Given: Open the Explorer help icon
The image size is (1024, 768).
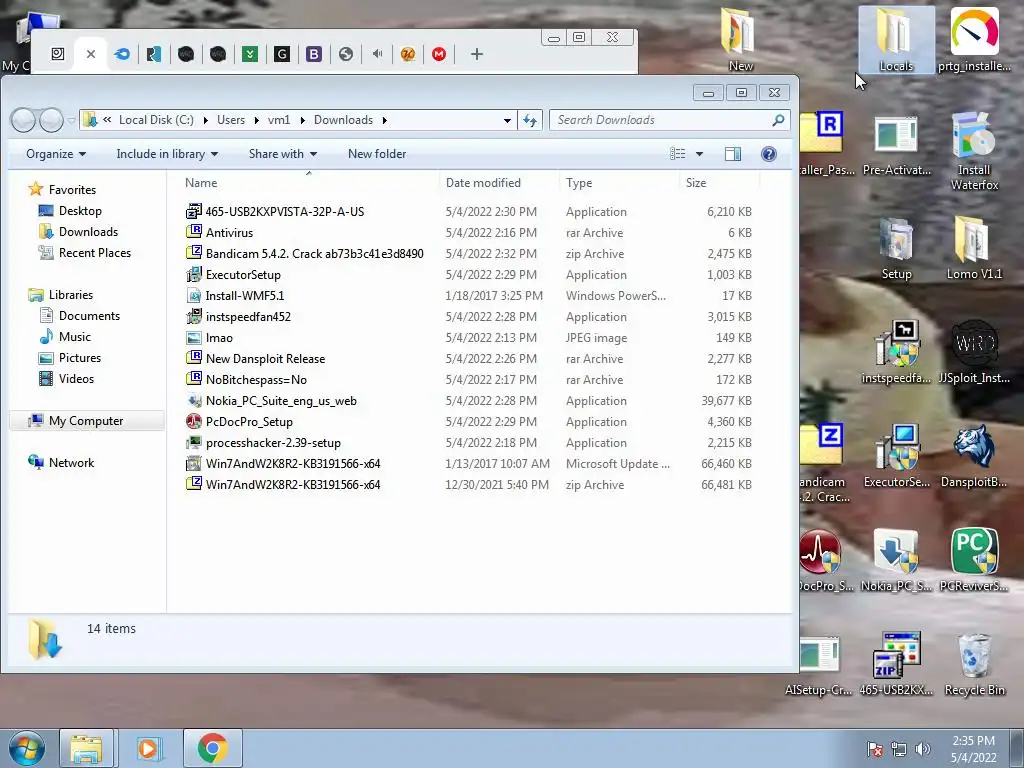Looking at the screenshot, I should 769,154.
